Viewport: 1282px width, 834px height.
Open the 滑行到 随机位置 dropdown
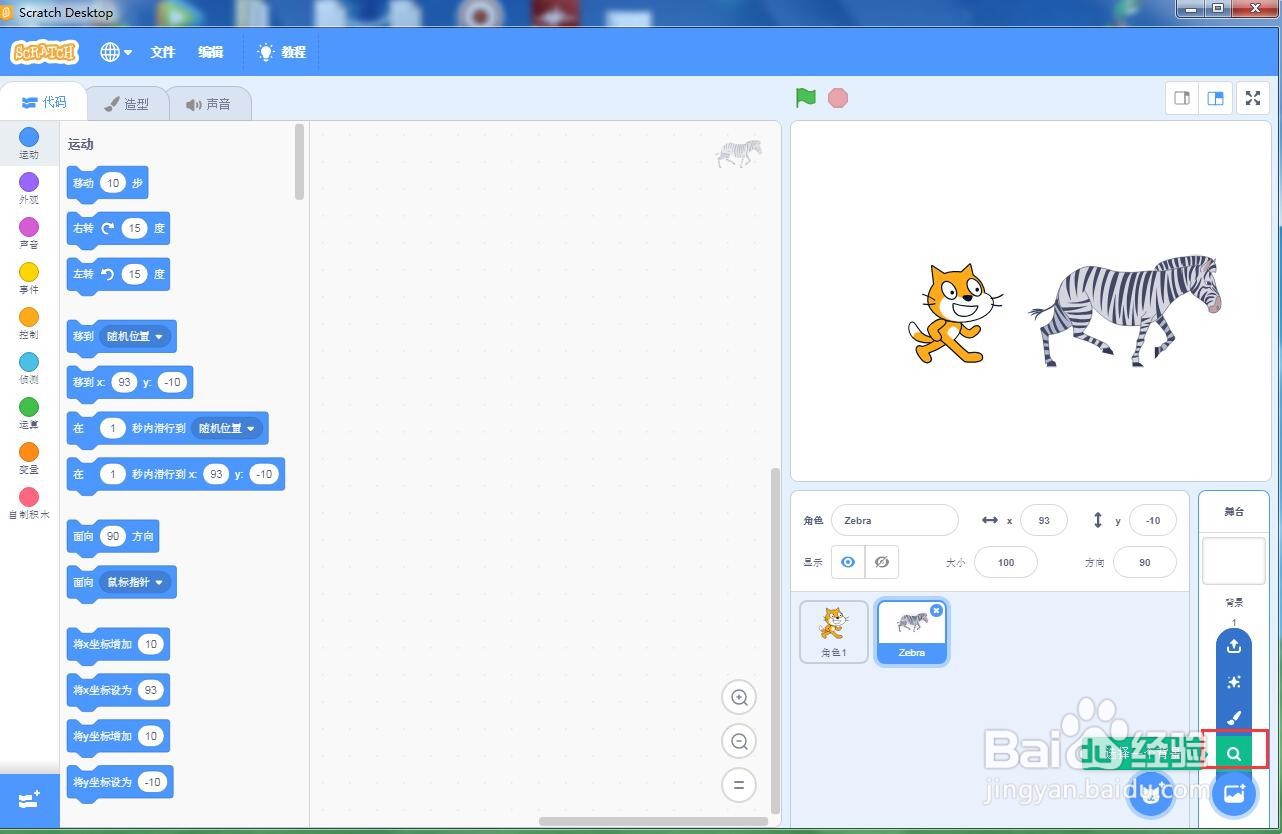tap(227, 428)
